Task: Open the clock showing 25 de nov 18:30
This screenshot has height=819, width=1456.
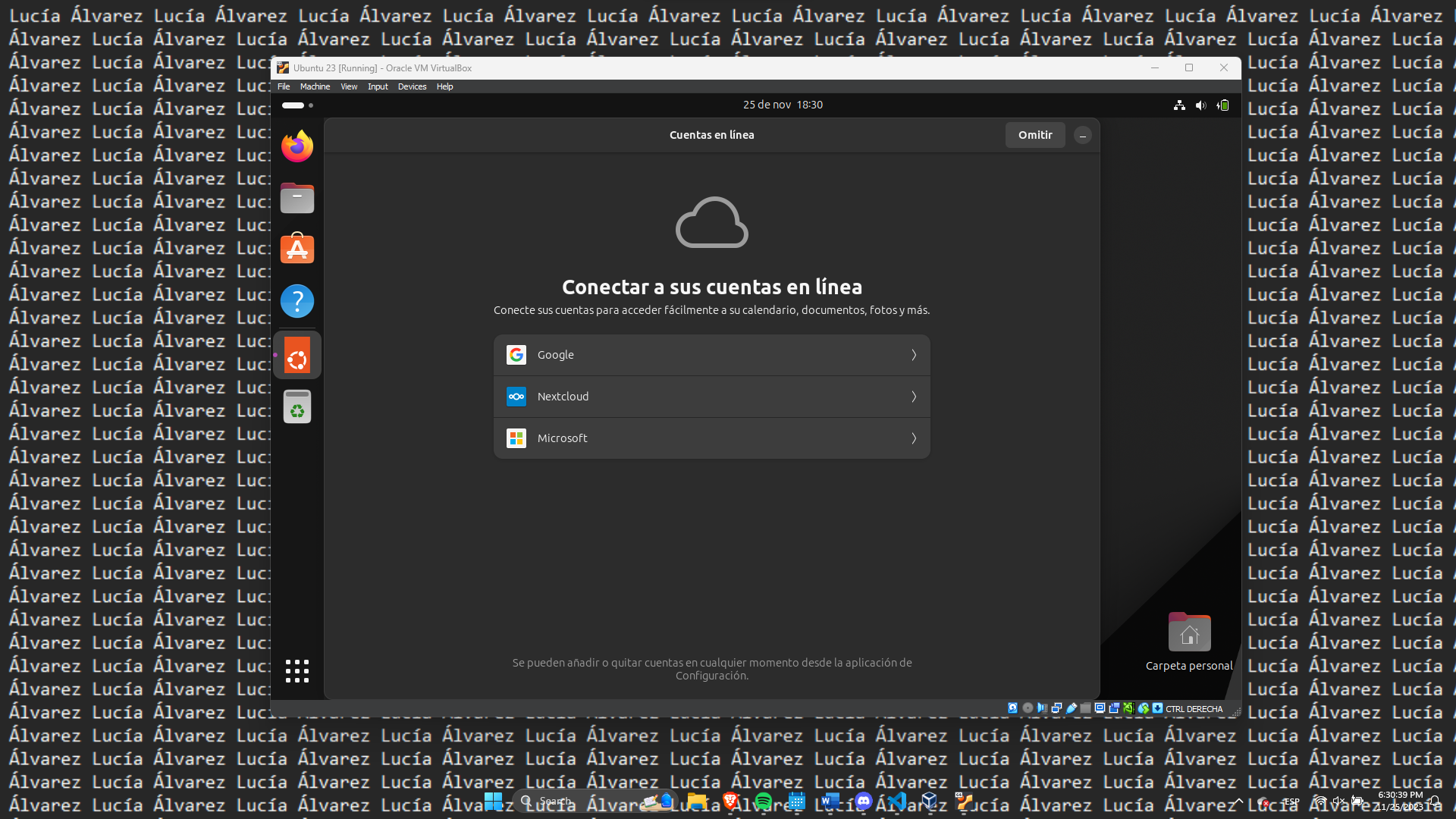Action: [x=783, y=105]
